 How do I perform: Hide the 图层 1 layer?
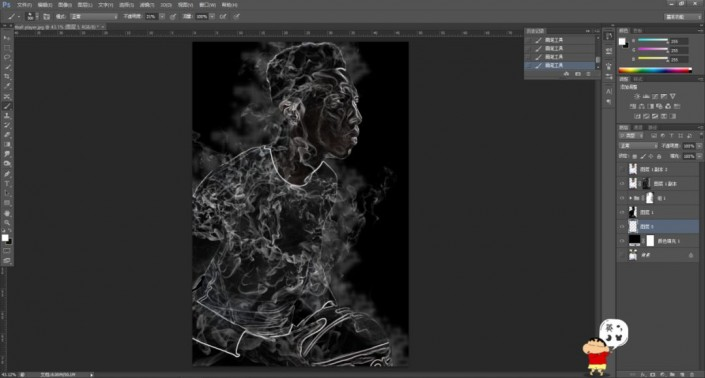622,212
